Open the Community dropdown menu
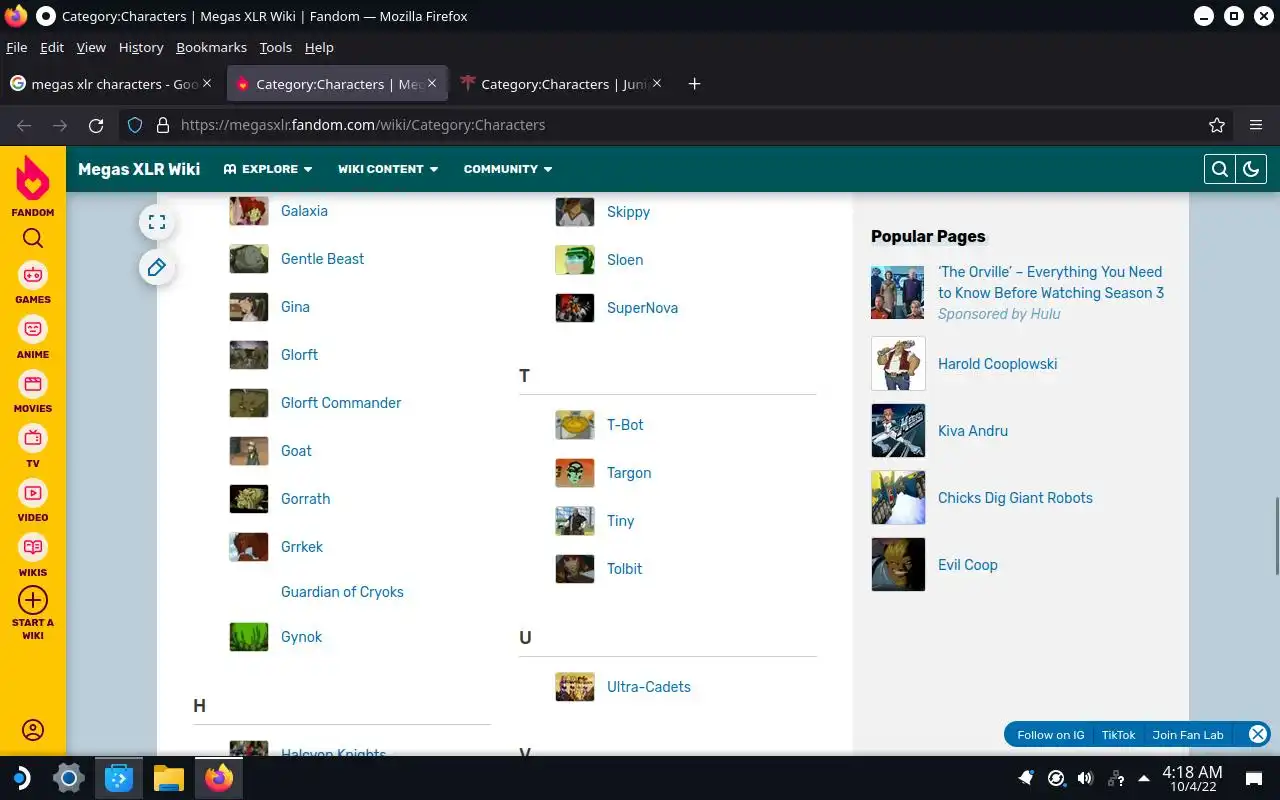1280x800 pixels. coord(508,169)
